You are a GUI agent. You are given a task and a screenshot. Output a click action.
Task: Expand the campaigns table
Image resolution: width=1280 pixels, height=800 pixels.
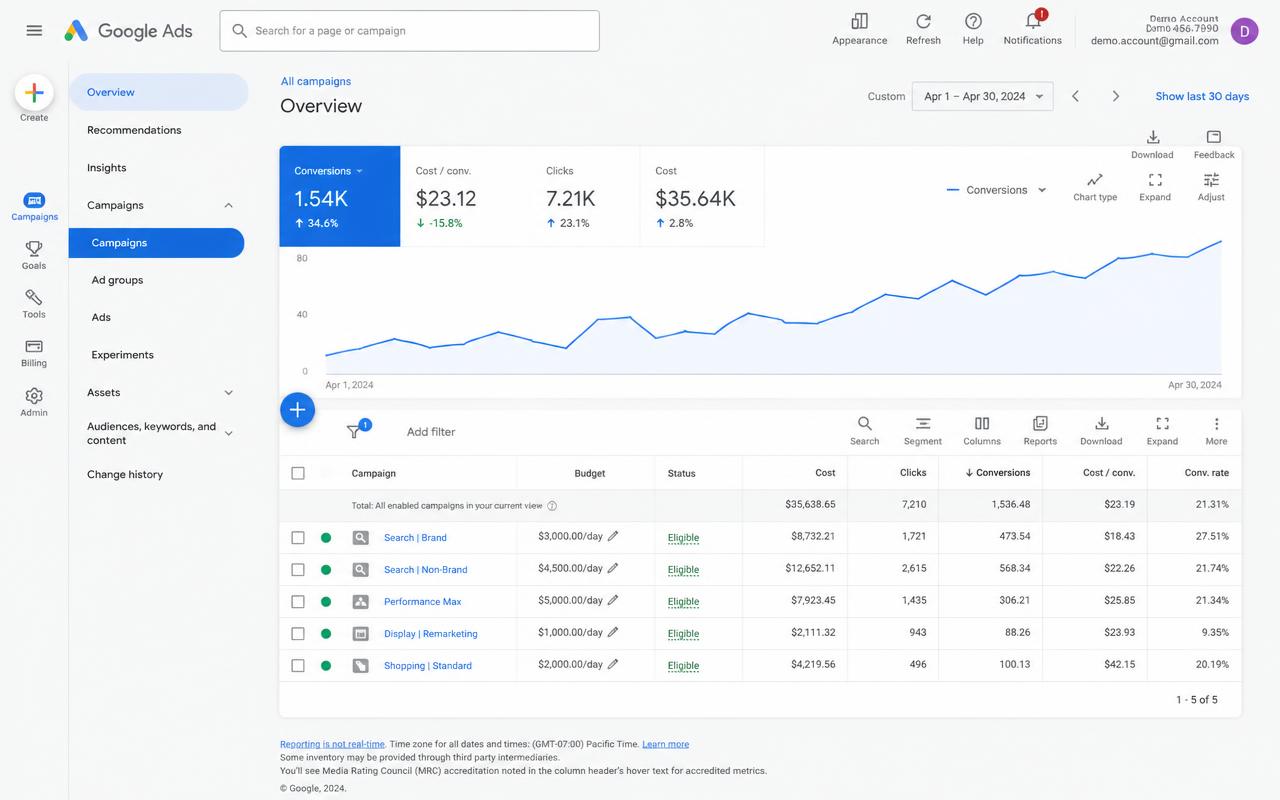click(1162, 431)
